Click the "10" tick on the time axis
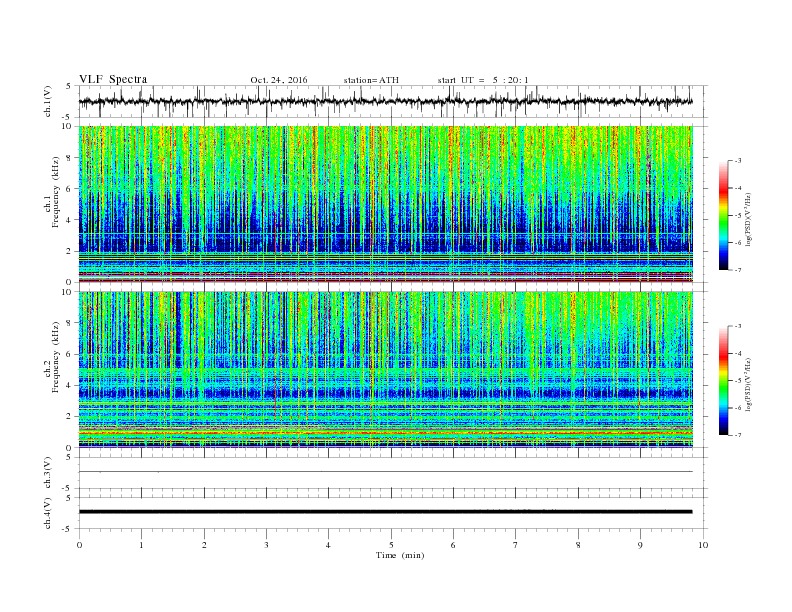 pos(703,545)
